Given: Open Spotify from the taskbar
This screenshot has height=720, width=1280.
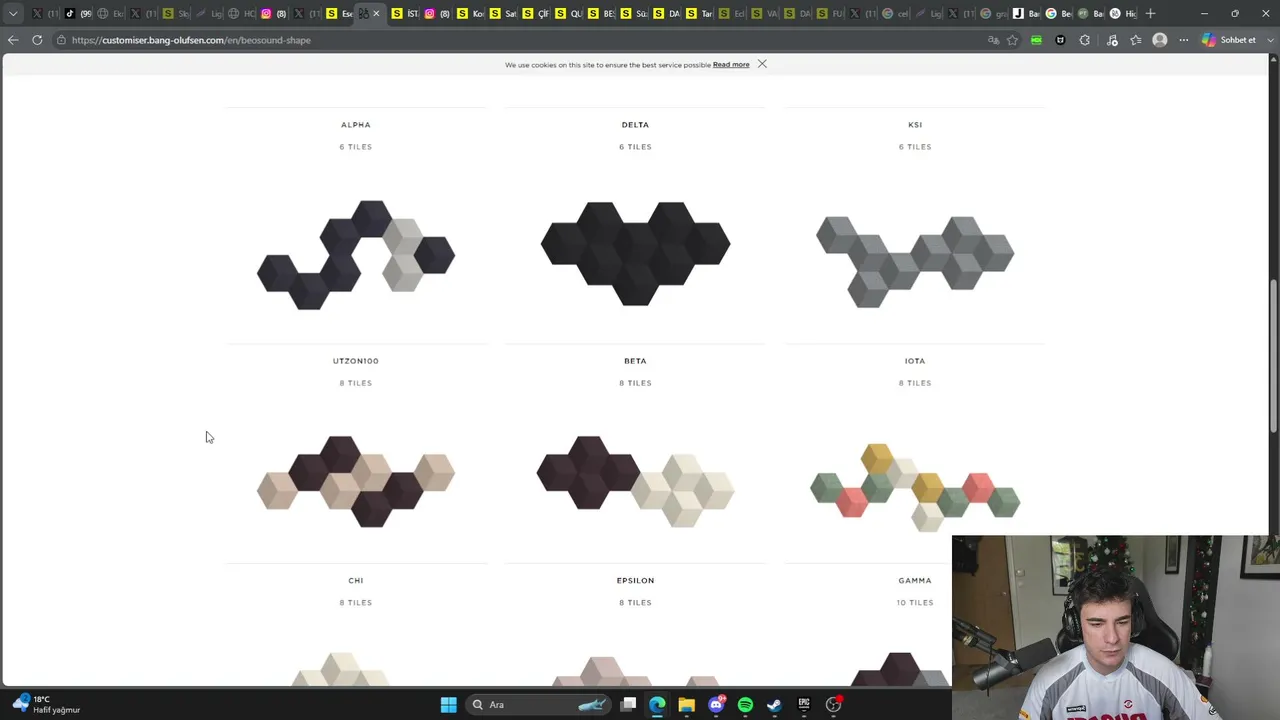Looking at the screenshot, I should (745, 705).
